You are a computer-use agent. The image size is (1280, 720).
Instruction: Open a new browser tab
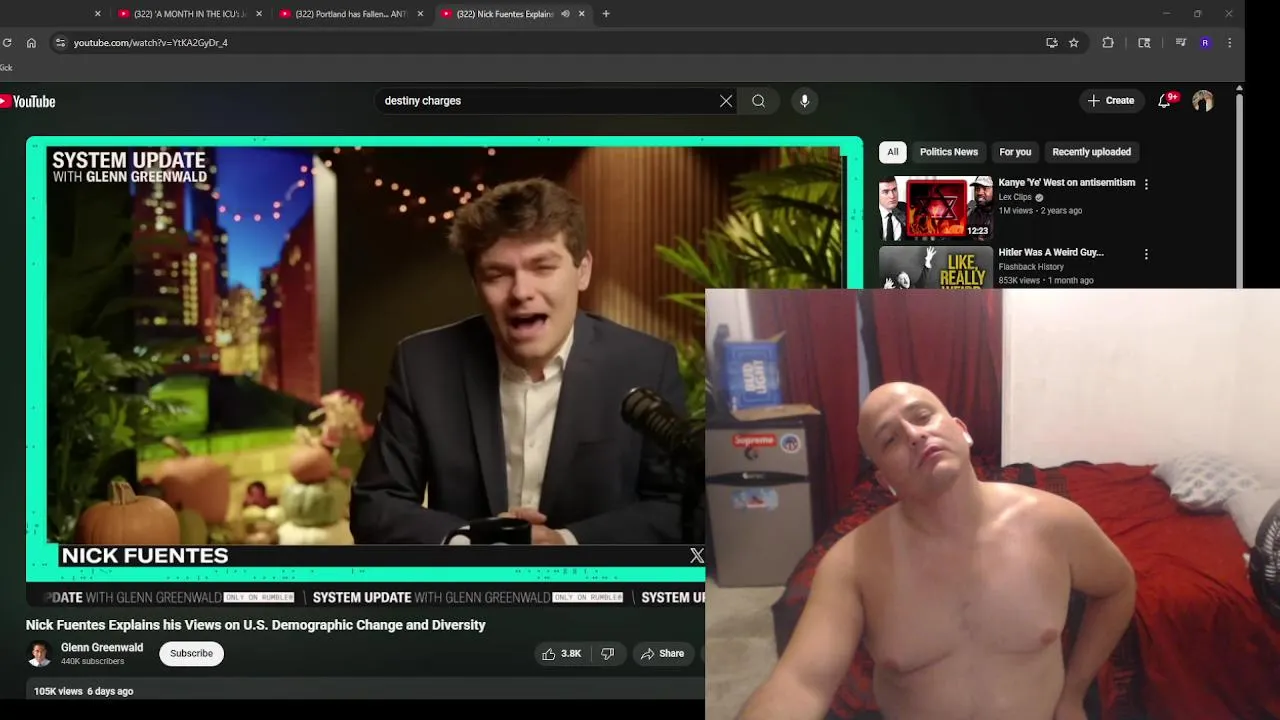pyautogui.click(x=606, y=14)
